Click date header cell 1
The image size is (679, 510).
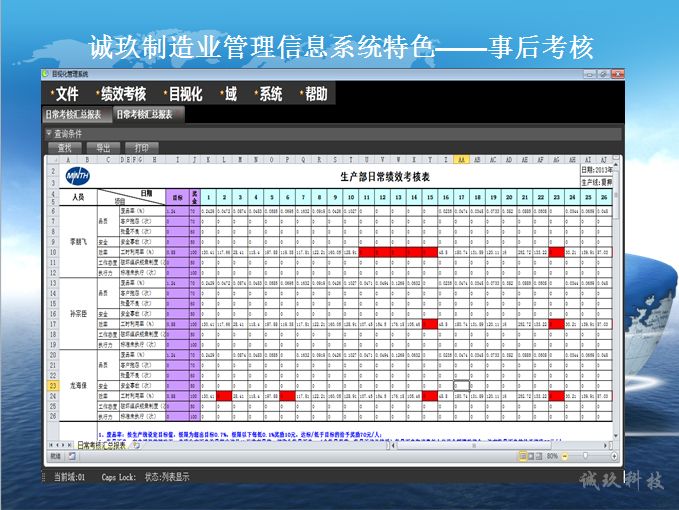point(208,197)
